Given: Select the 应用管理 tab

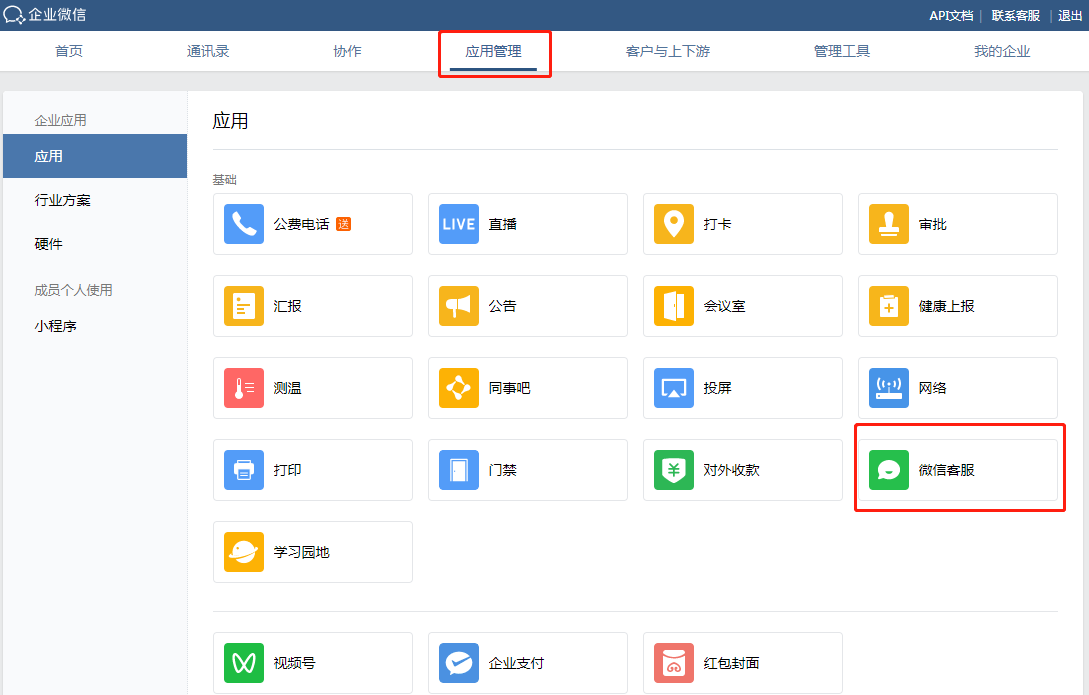Looking at the screenshot, I should (x=493, y=51).
